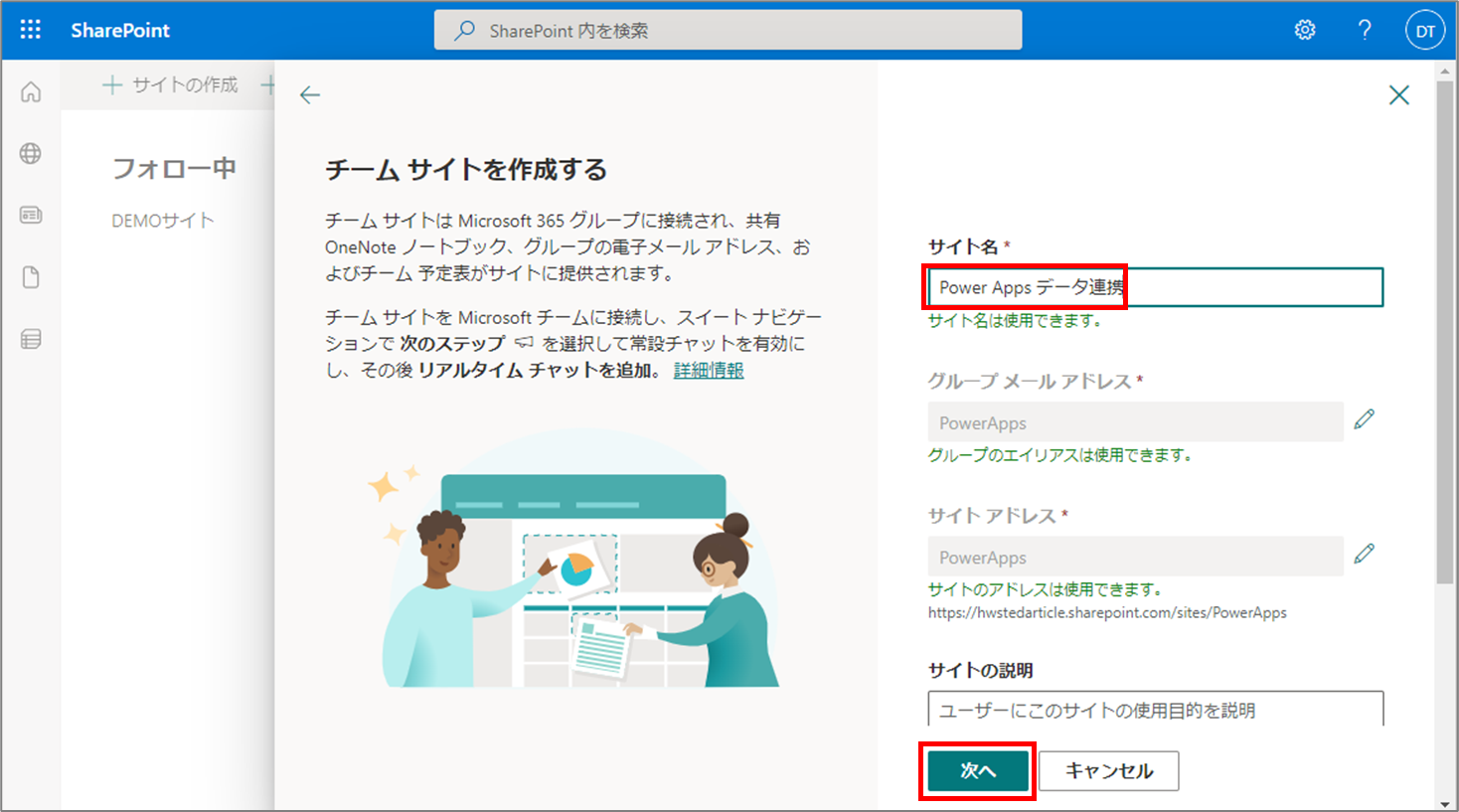Open My Files page icon
1459x812 pixels.
pyautogui.click(x=31, y=277)
